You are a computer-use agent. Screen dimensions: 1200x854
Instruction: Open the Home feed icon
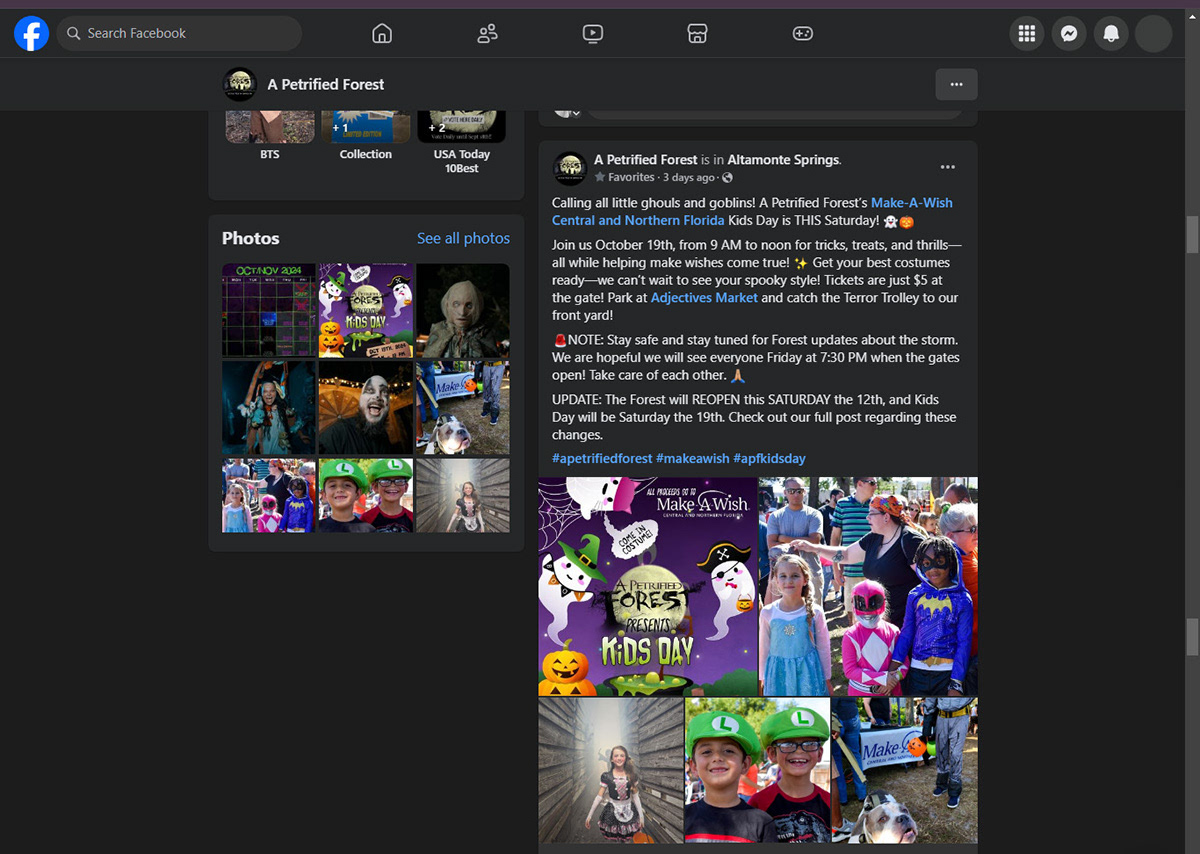381,33
